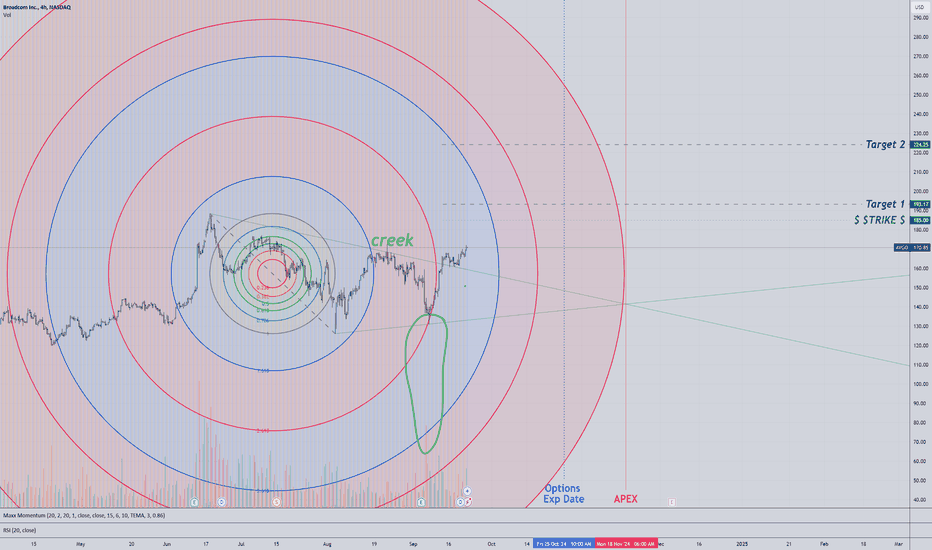This screenshot has height=550, width=932.
Task: Select the Maxx Momentum indicator legend
Action: click(84, 516)
